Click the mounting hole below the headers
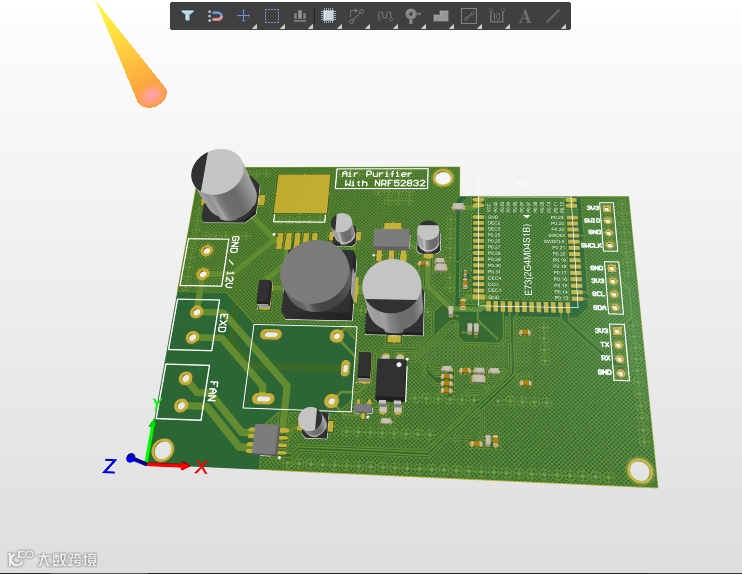The image size is (742, 574). click(640, 470)
